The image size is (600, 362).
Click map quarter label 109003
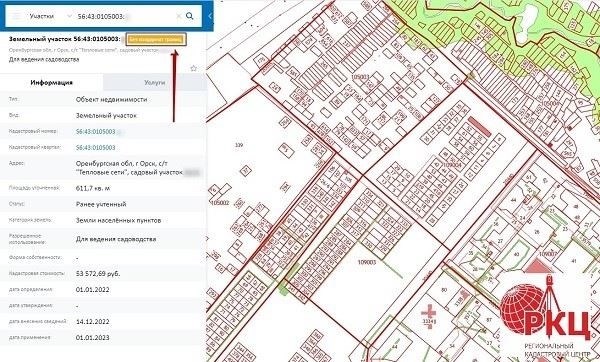click(367, 262)
